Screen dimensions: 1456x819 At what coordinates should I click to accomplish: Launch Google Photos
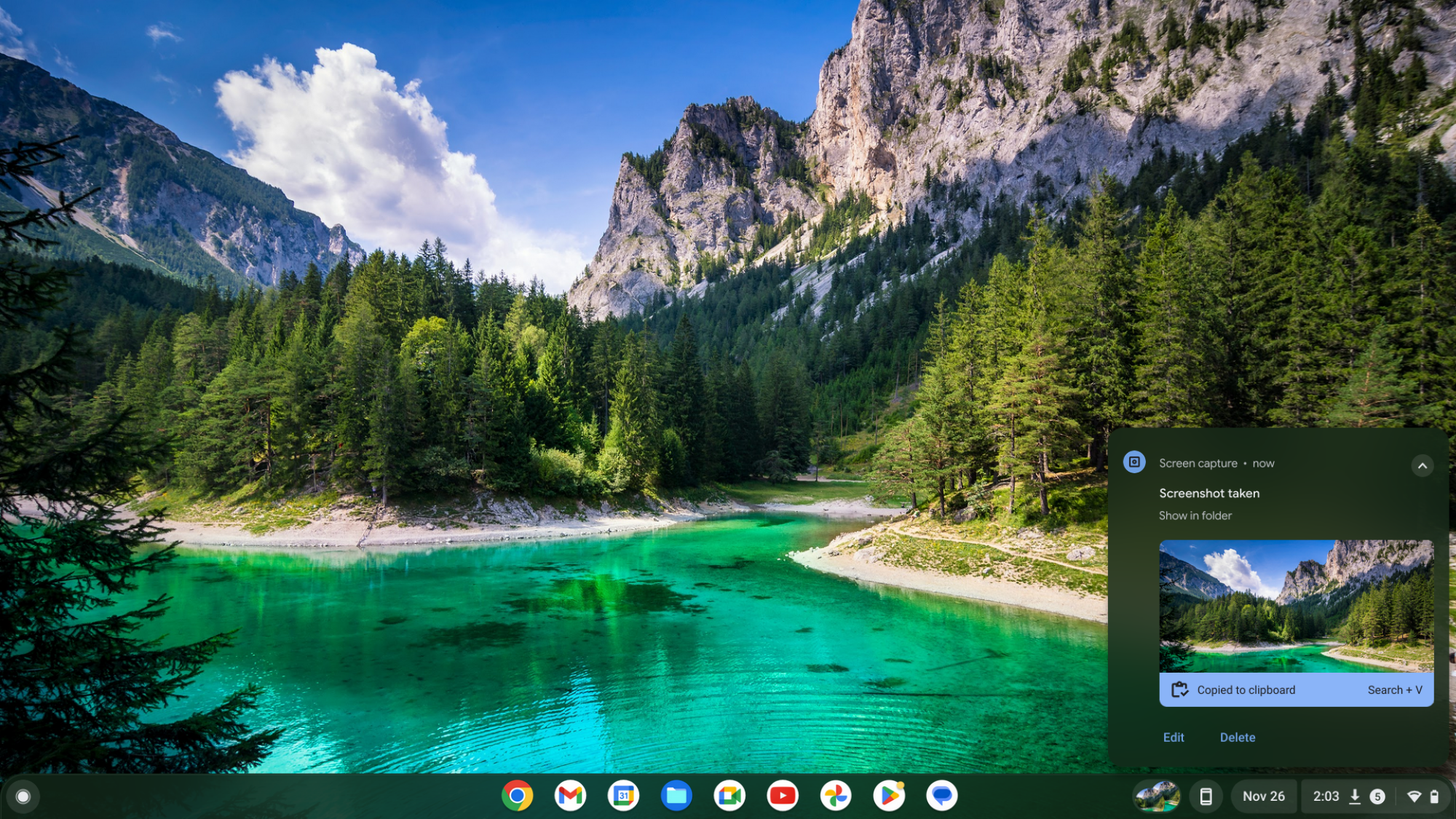click(836, 796)
